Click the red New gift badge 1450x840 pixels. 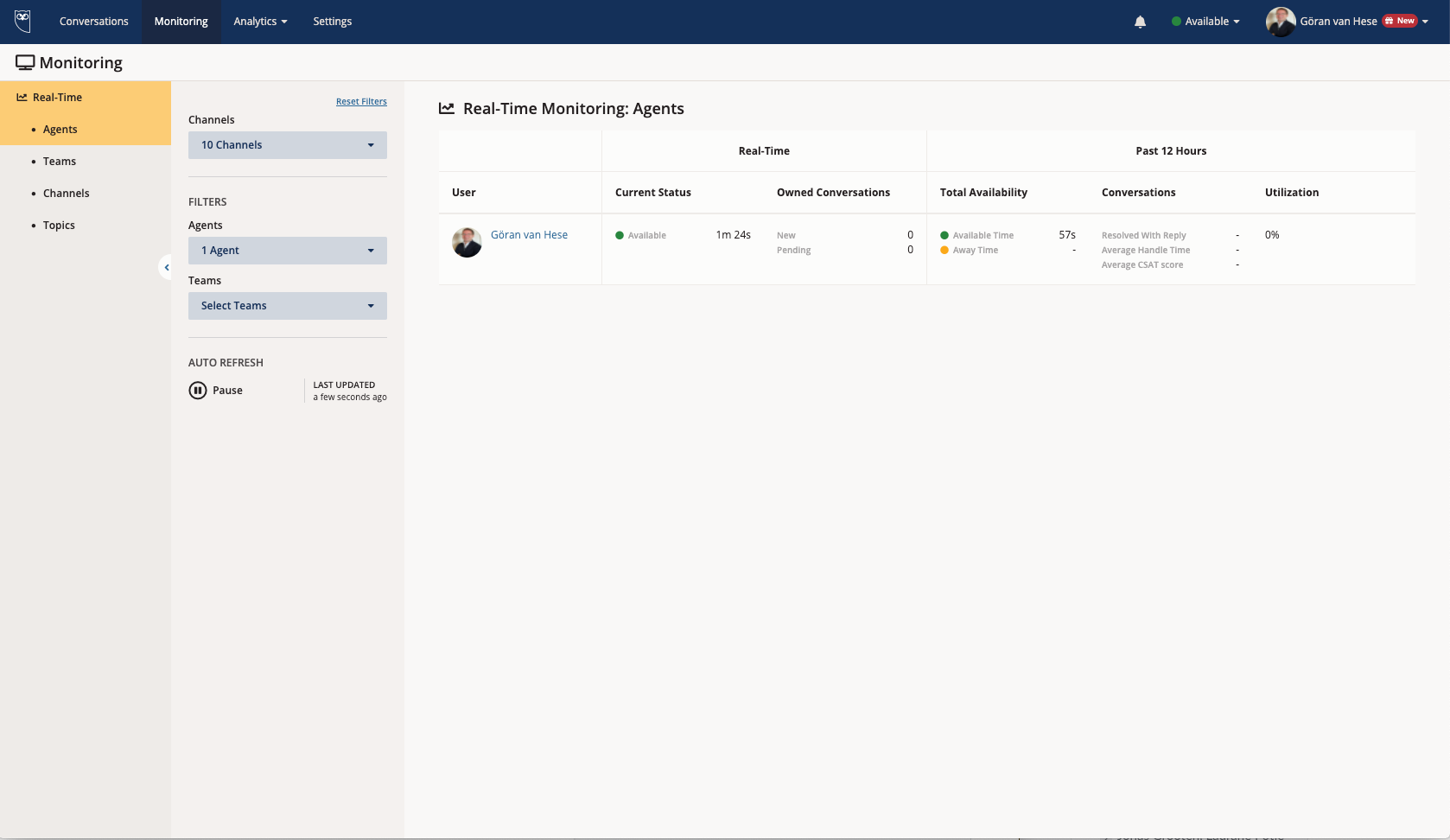1400,21
